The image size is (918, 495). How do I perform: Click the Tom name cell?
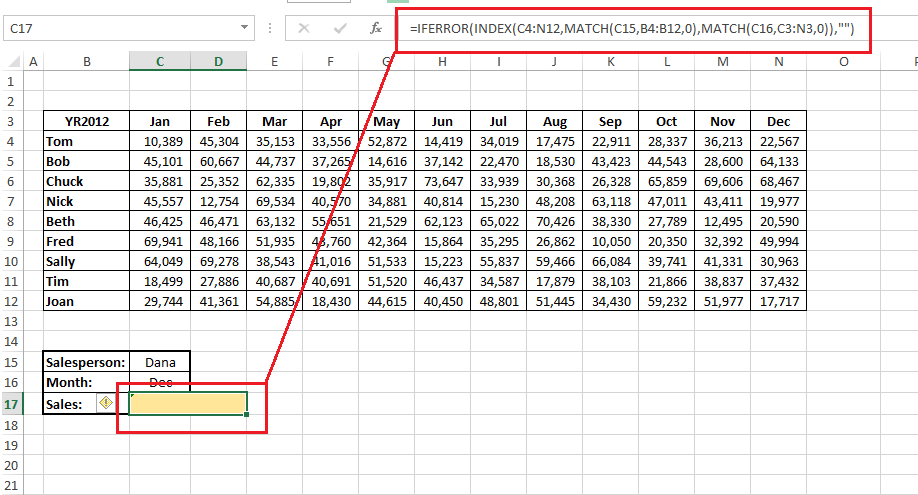coord(86,142)
